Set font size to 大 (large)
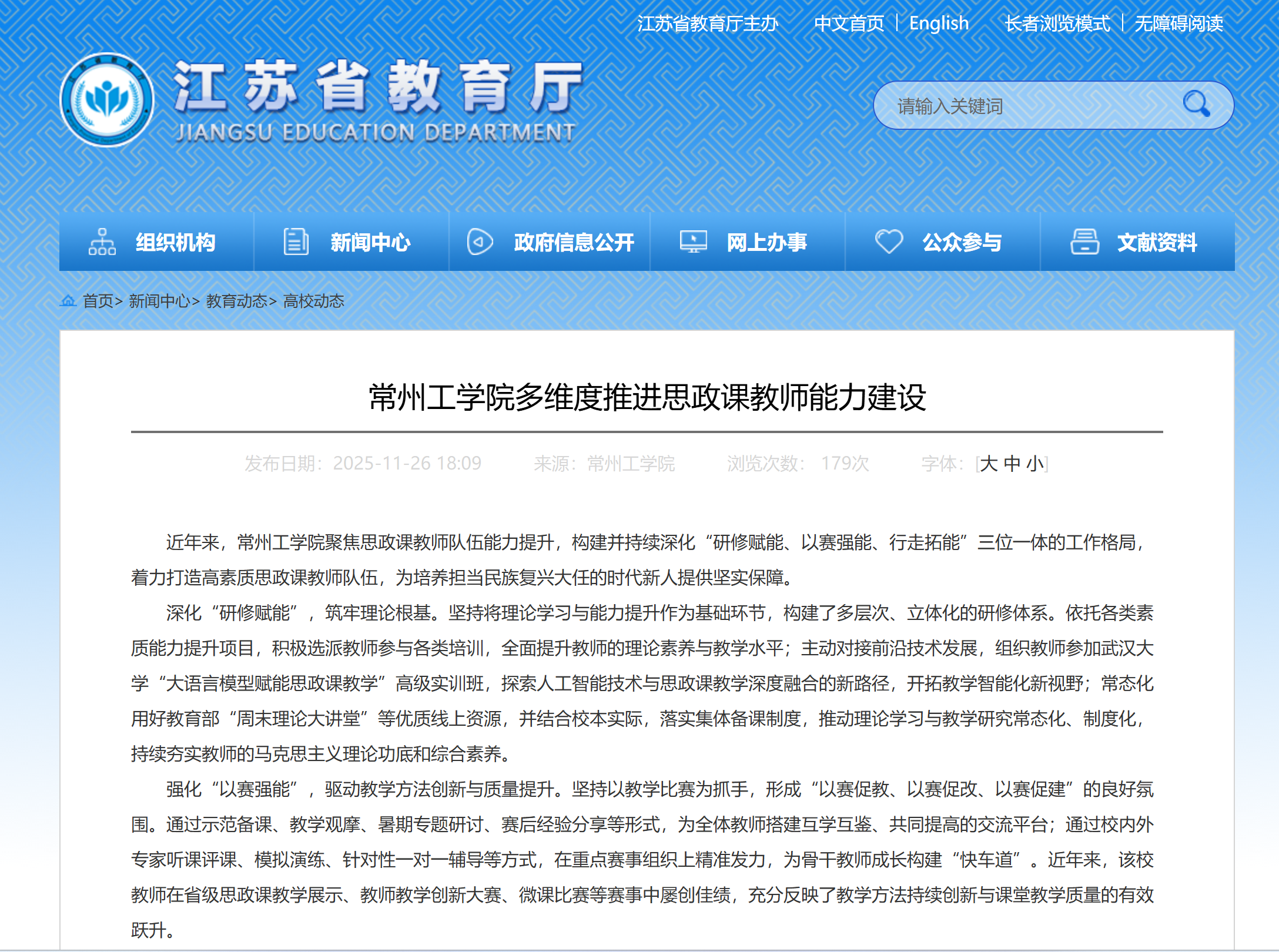The height and width of the screenshot is (952, 1279). 989,464
